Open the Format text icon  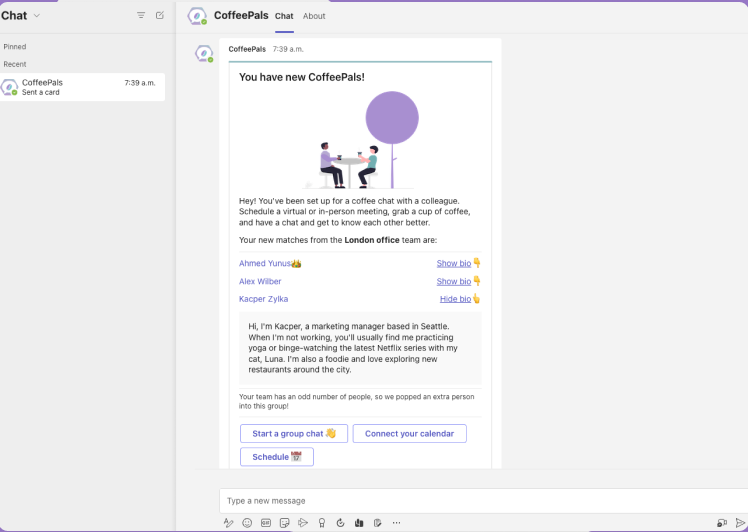click(229, 523)
